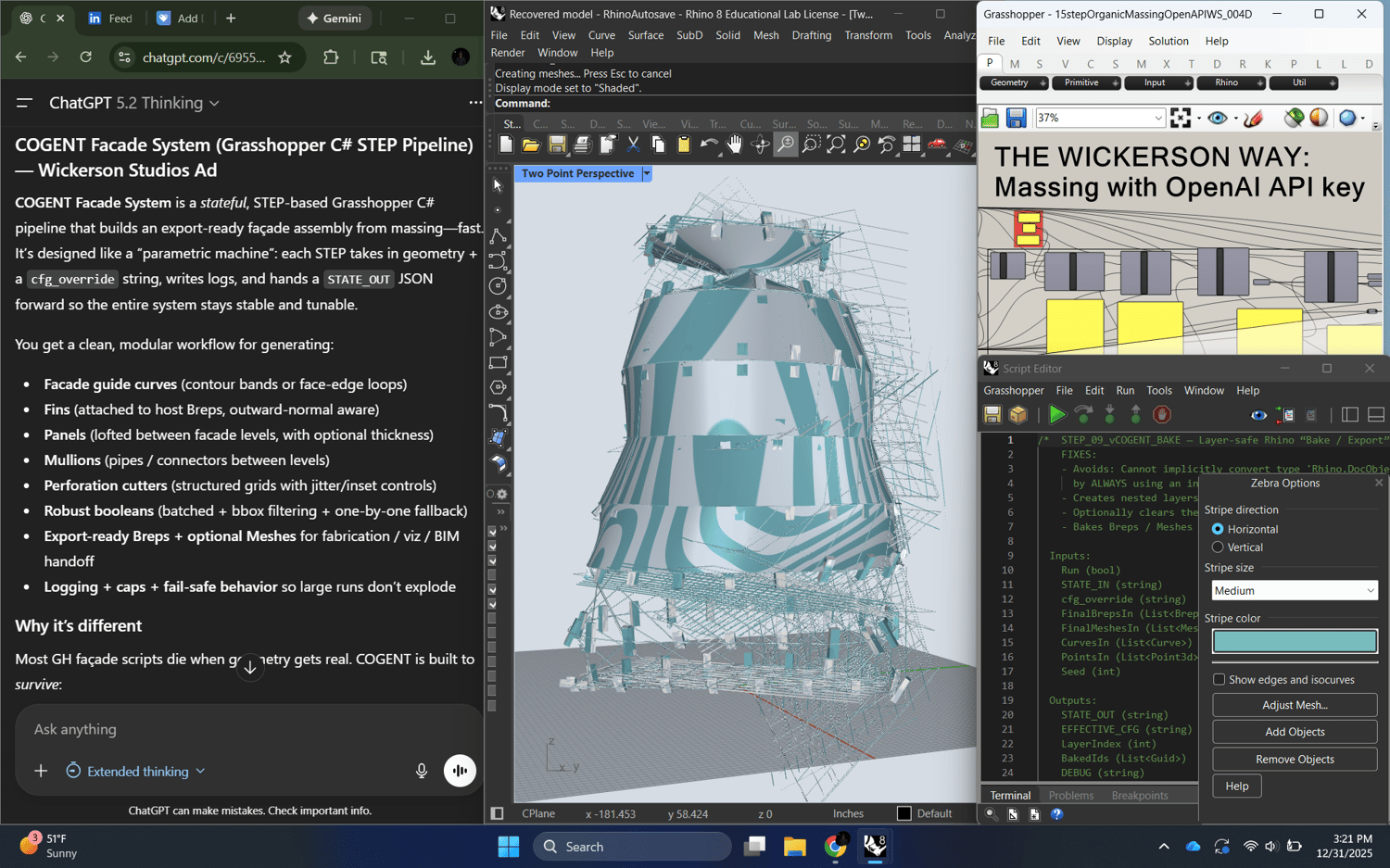Click the Print icon in Rhino toolbar
The image size is (1390, 868).
pyautogui.click(x=582, y=145)
